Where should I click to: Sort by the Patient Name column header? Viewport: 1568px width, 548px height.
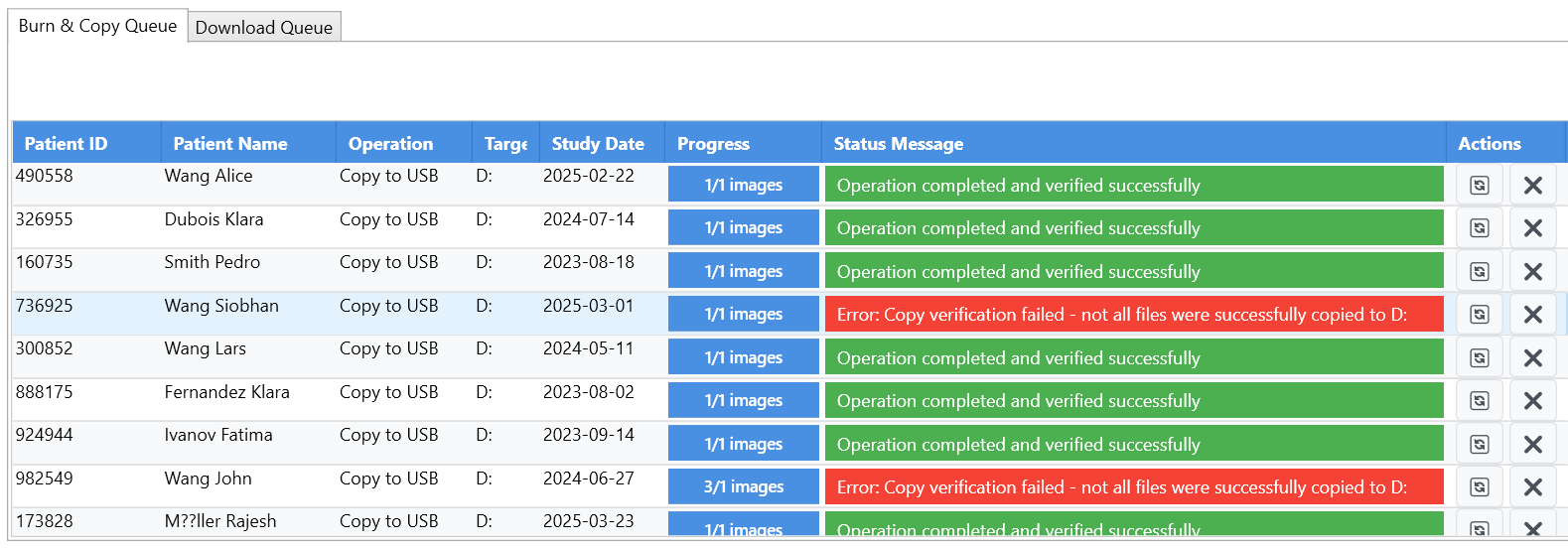pos(248,144)
